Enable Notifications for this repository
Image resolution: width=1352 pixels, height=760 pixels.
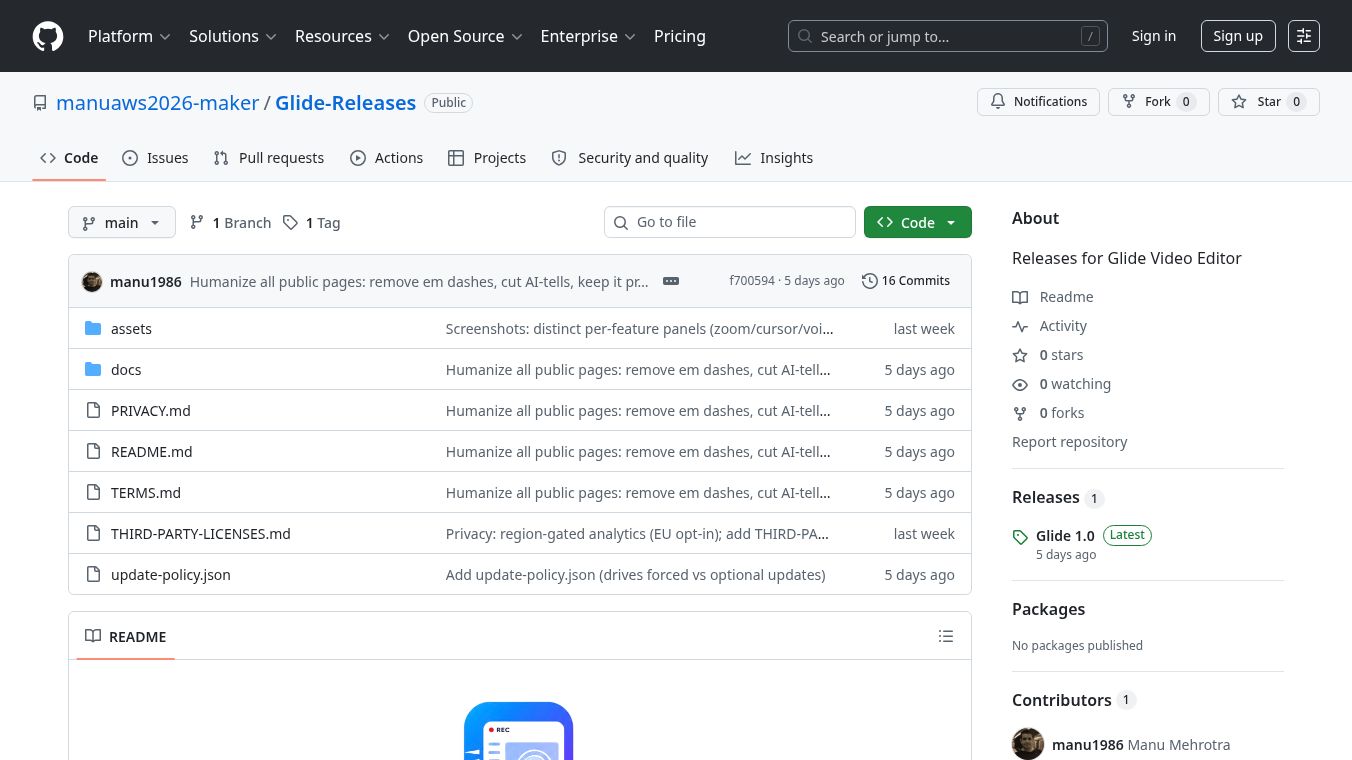point(1038,102)
